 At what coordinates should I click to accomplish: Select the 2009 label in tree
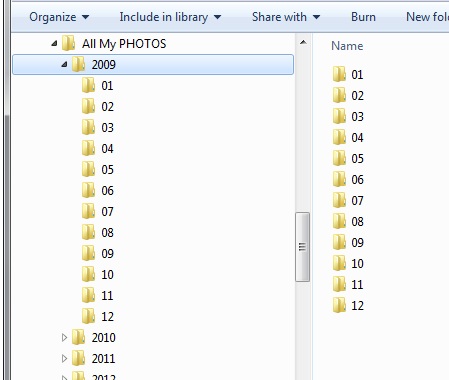click(104, 65)
